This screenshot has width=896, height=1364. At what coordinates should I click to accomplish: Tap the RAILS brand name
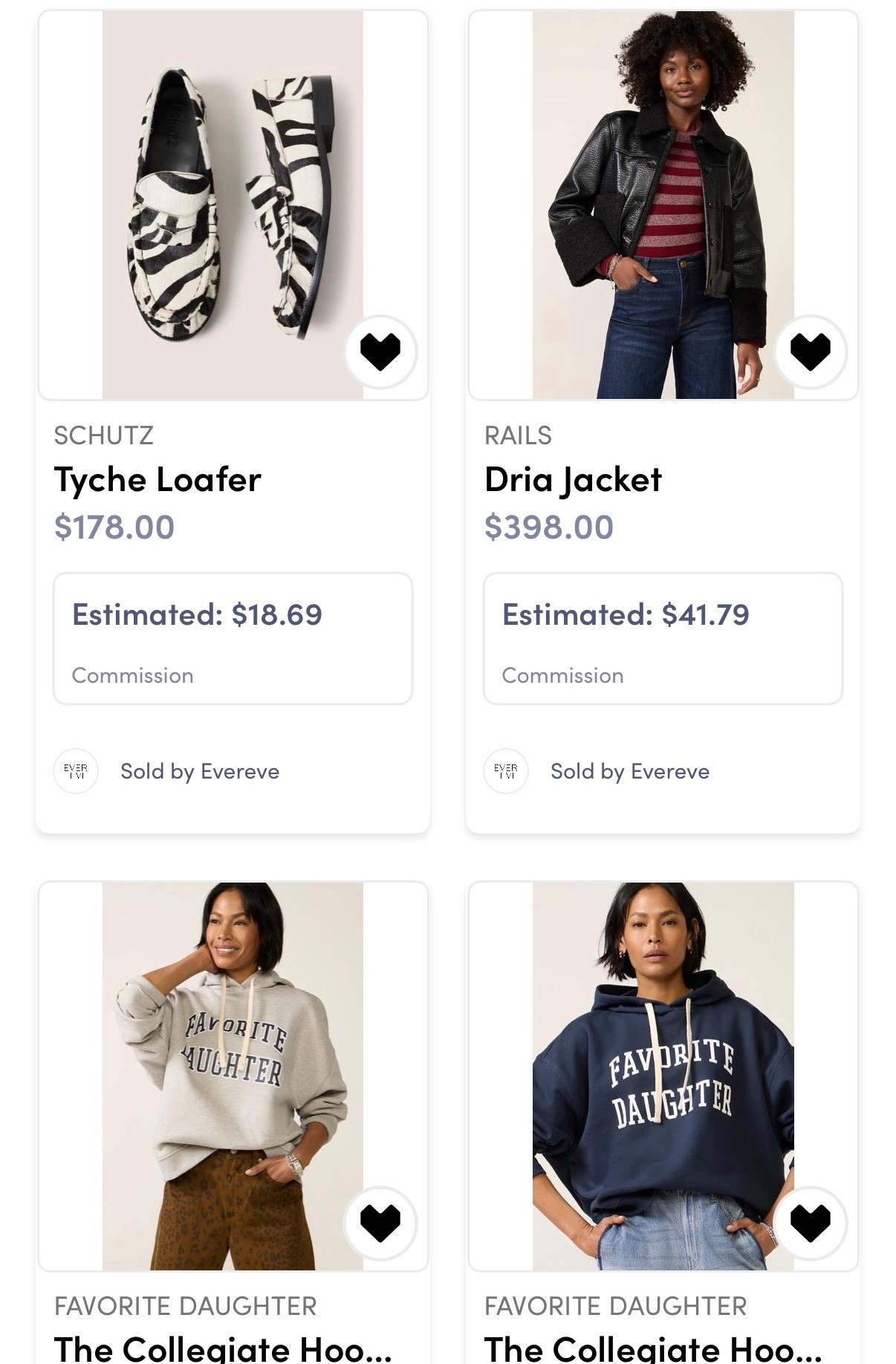tap(518, 435)
